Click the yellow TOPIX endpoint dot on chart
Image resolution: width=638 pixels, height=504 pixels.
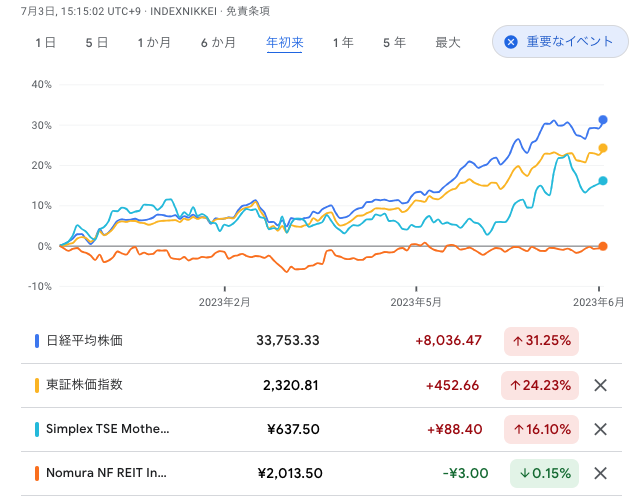point(603,148)
